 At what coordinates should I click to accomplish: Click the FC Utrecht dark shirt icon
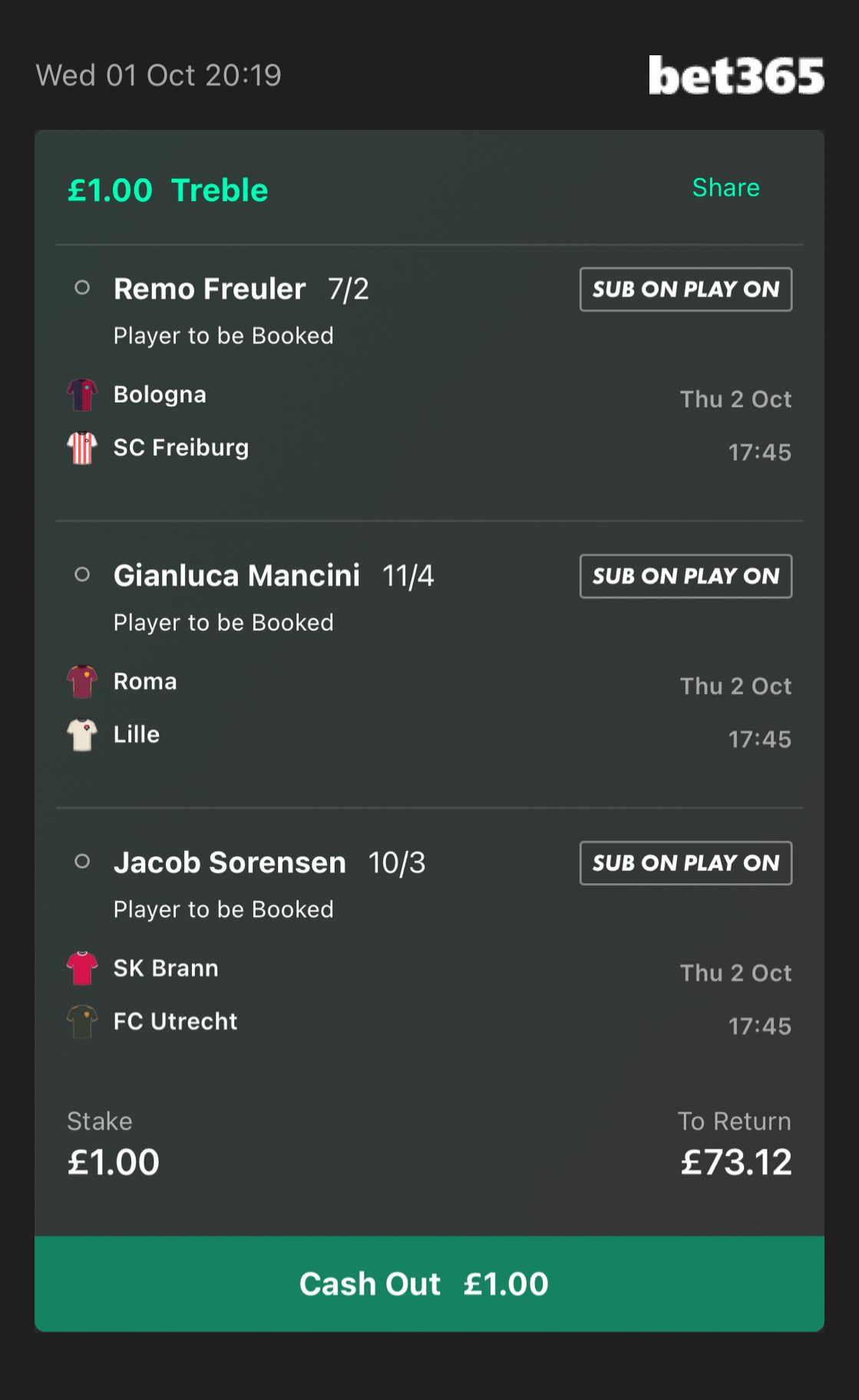pos(82,1021)
